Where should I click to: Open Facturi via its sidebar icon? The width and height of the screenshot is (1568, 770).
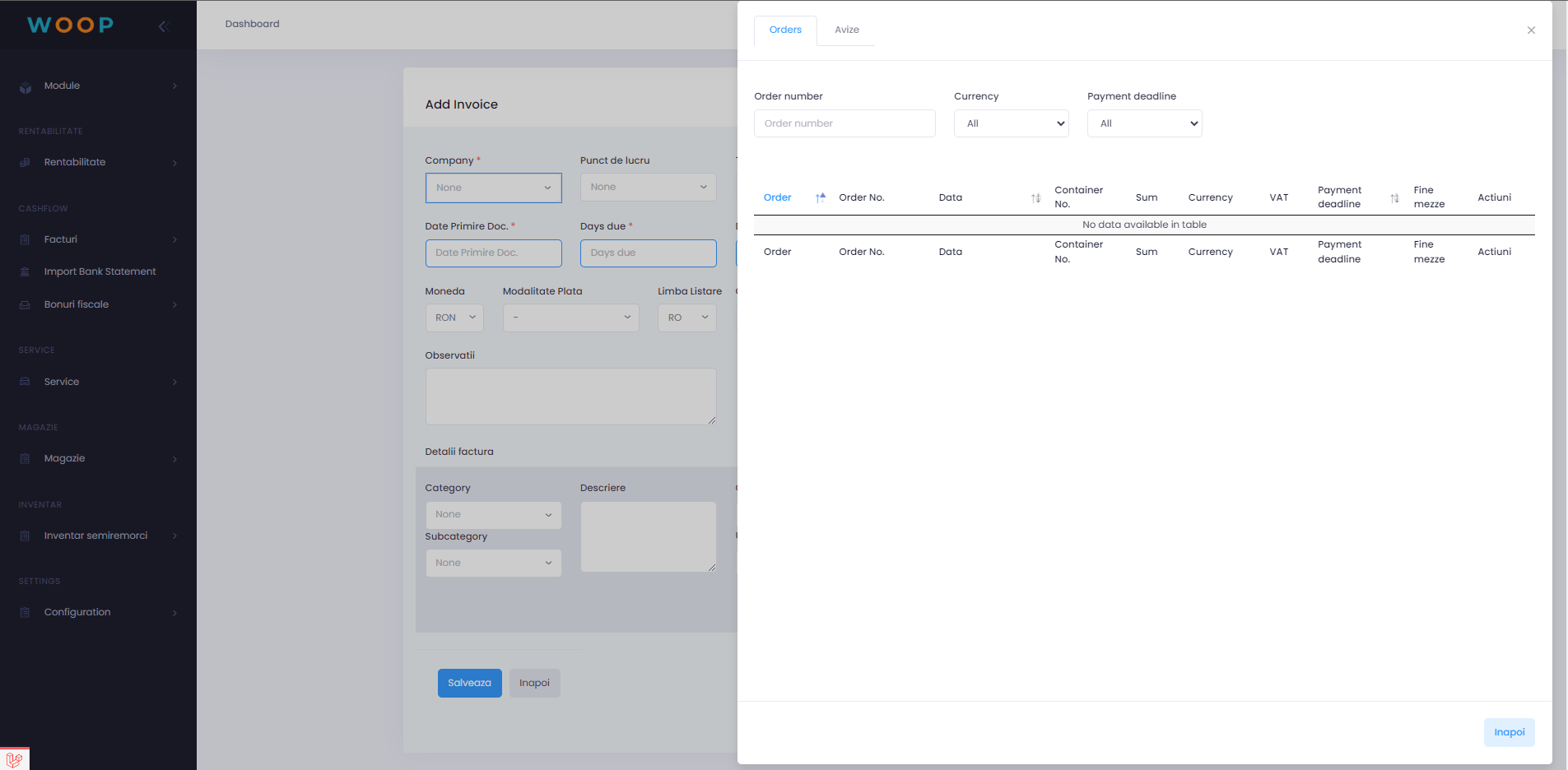[x=25, y=239]
